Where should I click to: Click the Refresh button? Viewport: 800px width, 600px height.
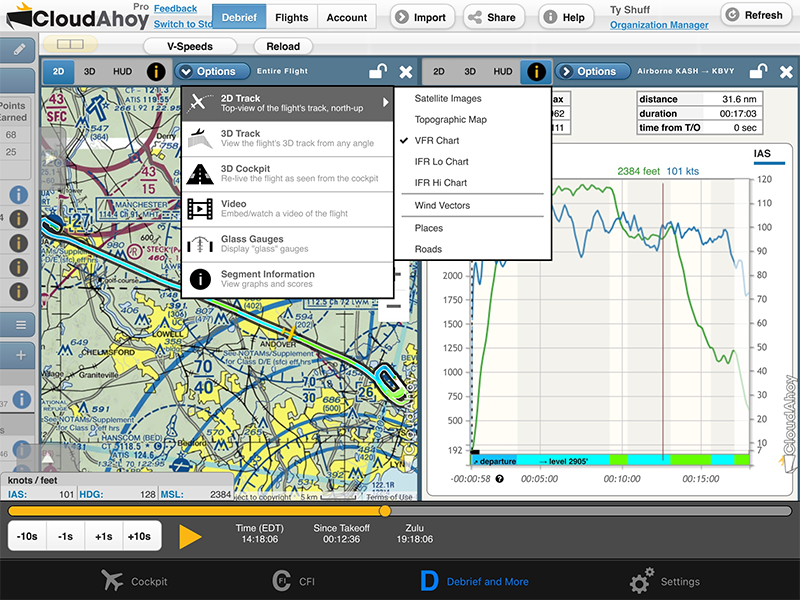[755, 15]
